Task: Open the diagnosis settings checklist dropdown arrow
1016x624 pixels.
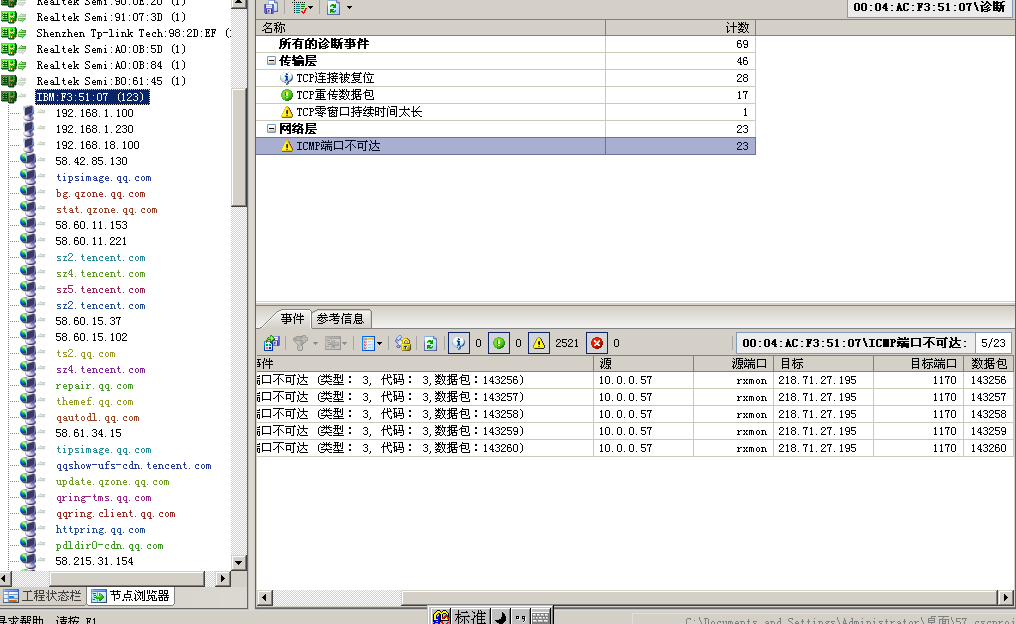Action: 310,8
